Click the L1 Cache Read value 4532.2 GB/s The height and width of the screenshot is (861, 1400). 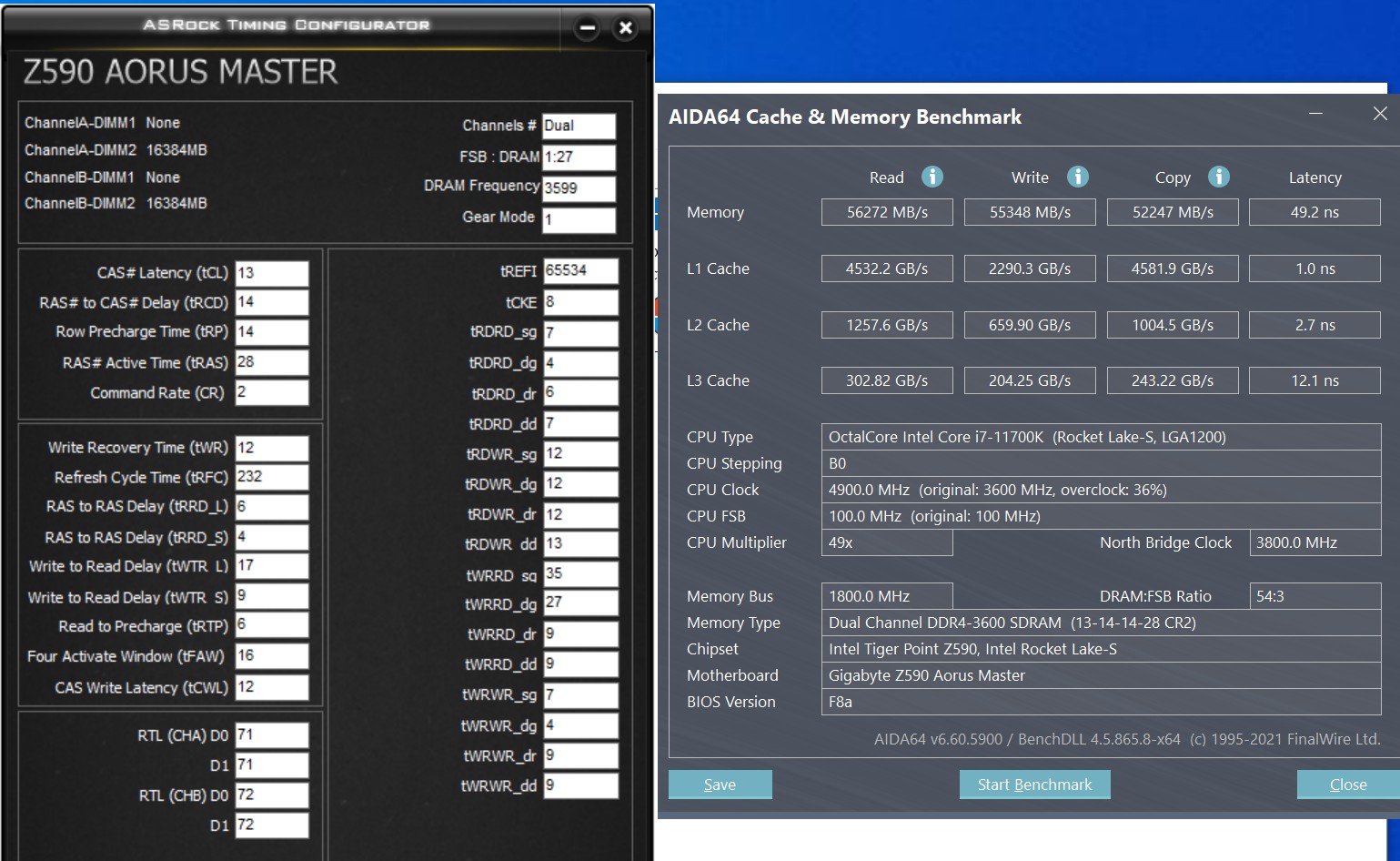887,268
